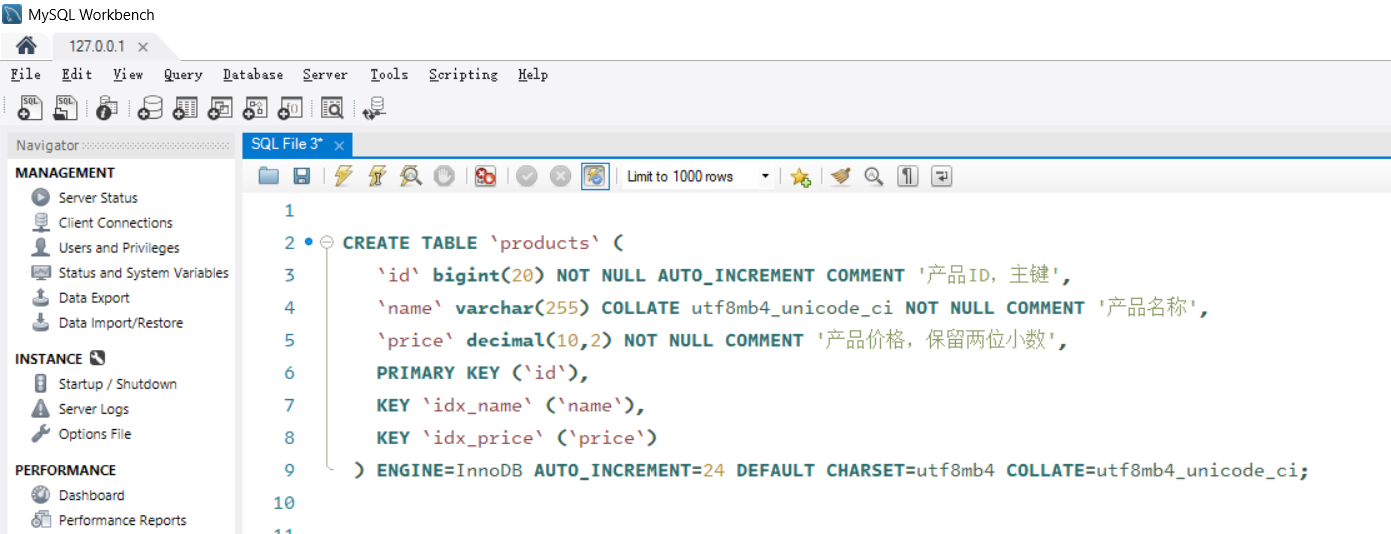This screenshot has width=1391, height=534.
Task: Save the SQL script to file
Action: click(301, 176)
